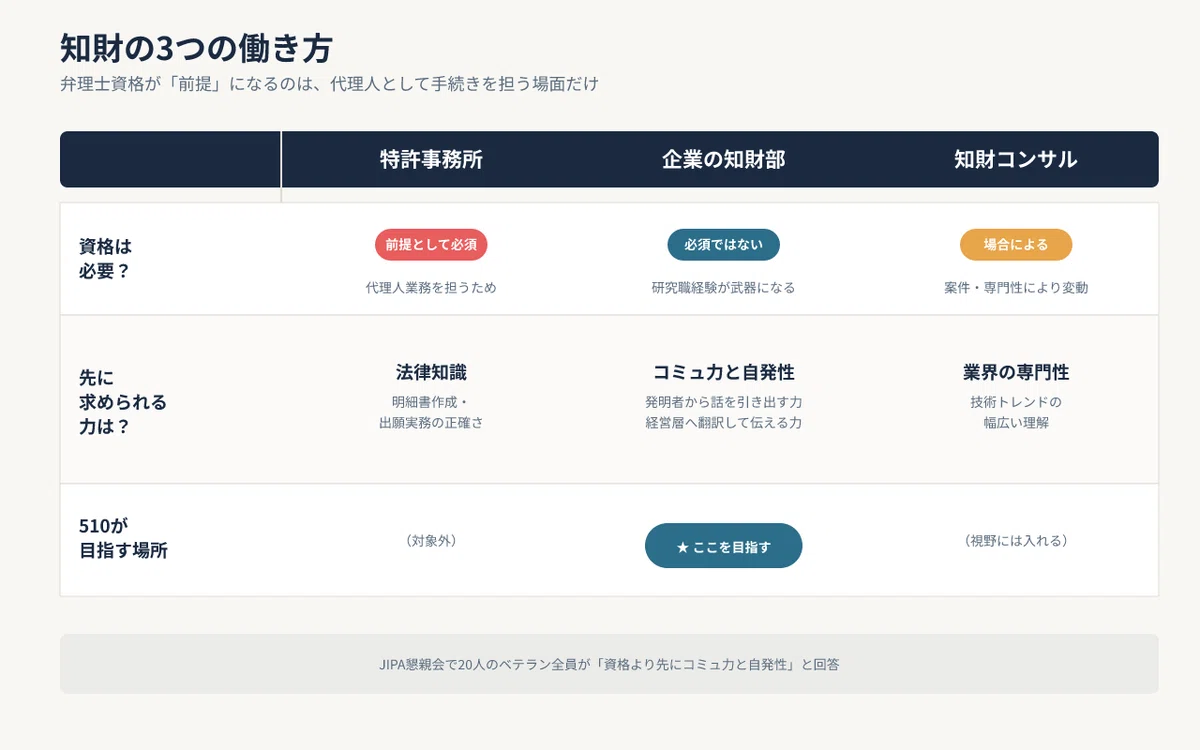
Task: Click the text '出願実務の正確さ'
Action: (431, 423)
